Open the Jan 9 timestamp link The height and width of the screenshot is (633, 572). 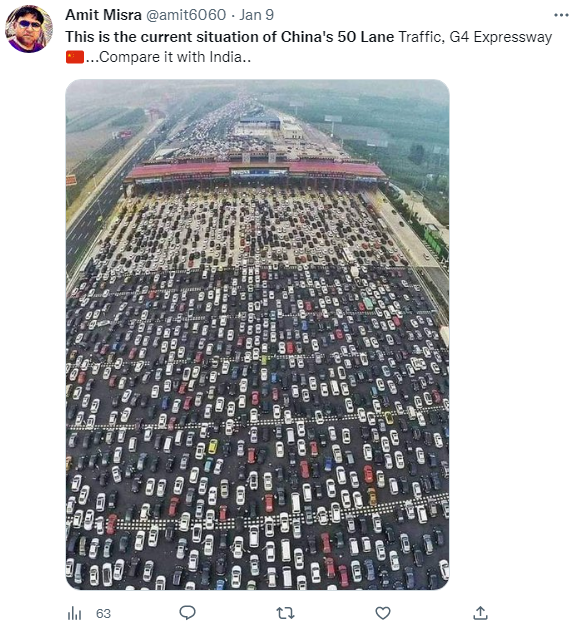click(x=256, y=15)
